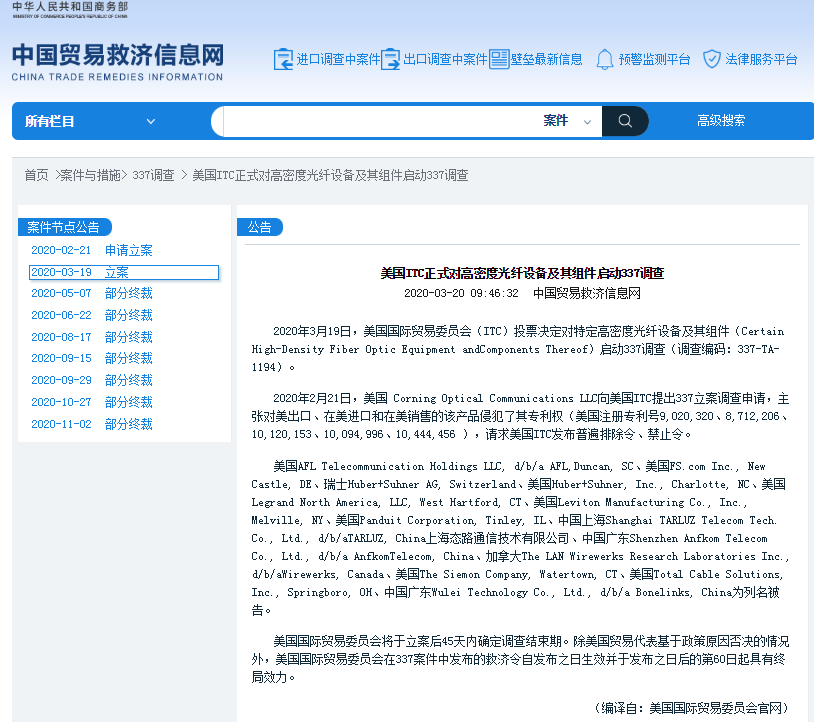Image resolution: width=814 pixels, height=722 pixels.
Task: Click the paragraph starting 2020年2月21日
Action: click(520, 416)
